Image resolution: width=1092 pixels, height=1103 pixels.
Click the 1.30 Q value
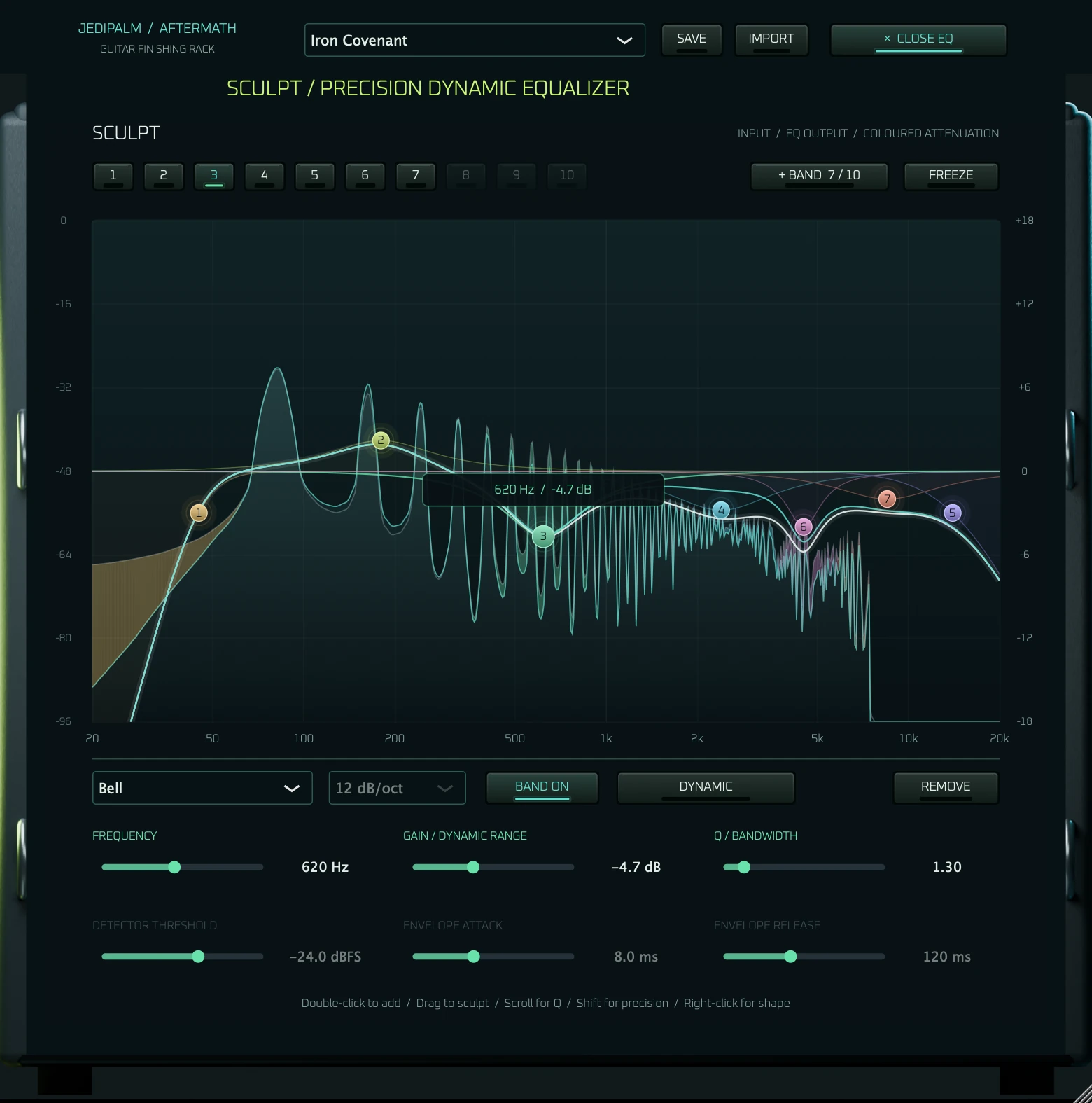(x=947, y=867)
